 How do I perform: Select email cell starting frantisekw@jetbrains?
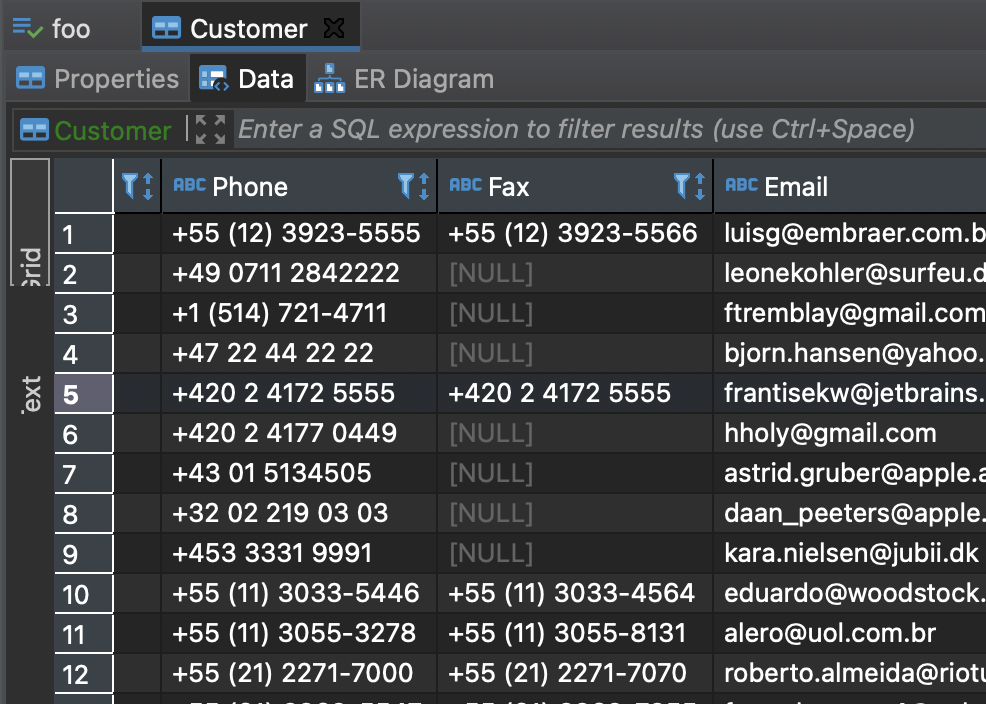850,394
